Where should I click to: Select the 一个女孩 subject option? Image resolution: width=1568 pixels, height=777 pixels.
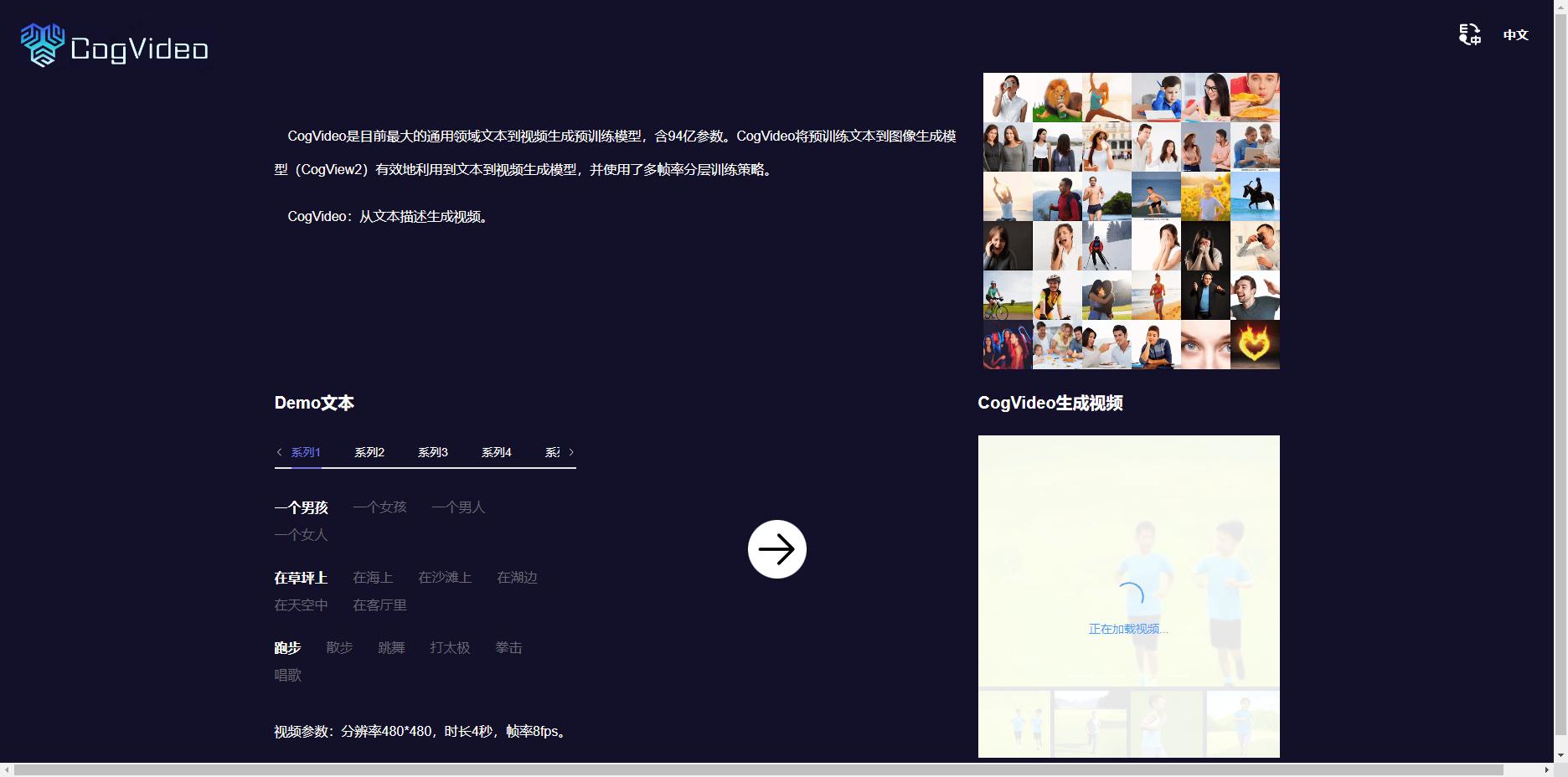point(379,507)
